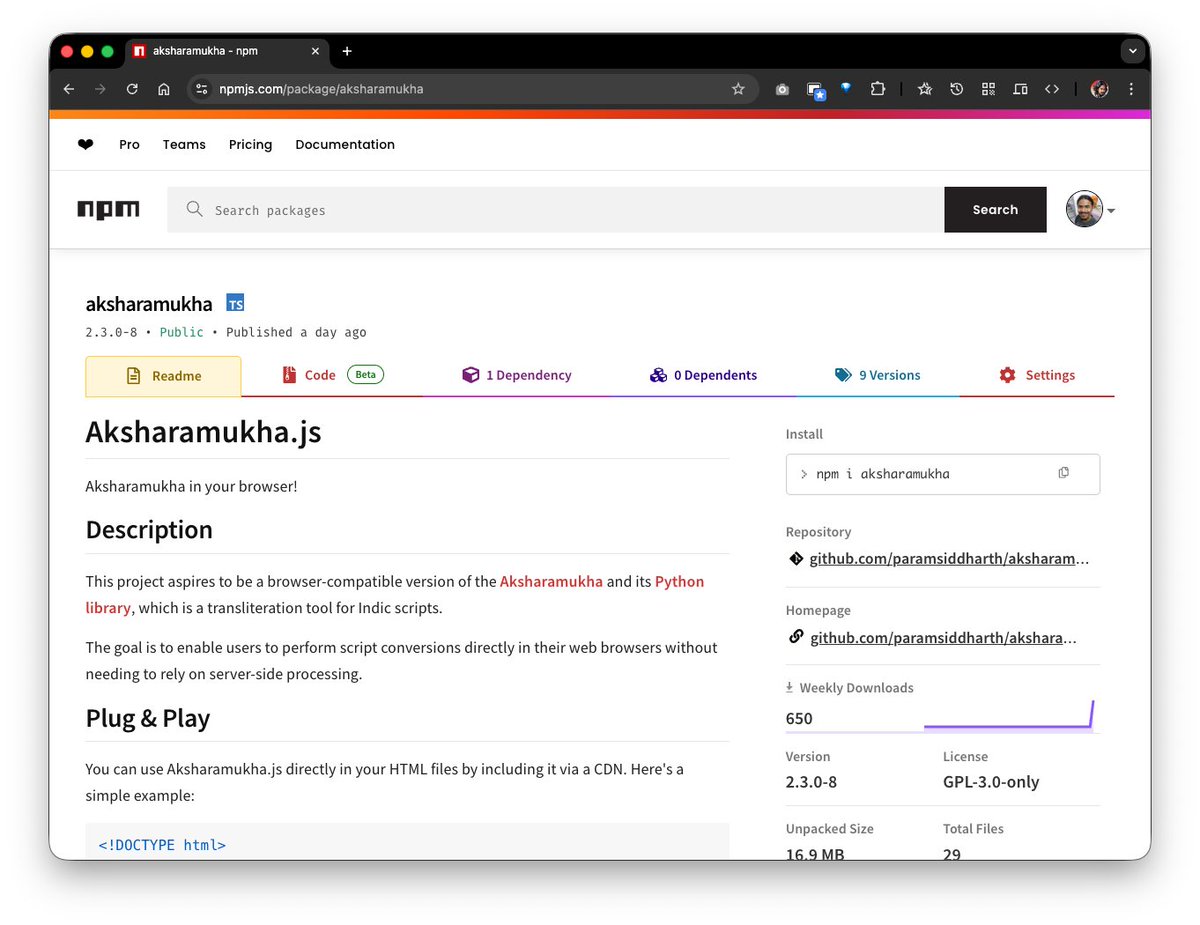This screenshot has height=925, width=1200.
Task: Open the Chrome profile avatar
Action: (1100, 89)
